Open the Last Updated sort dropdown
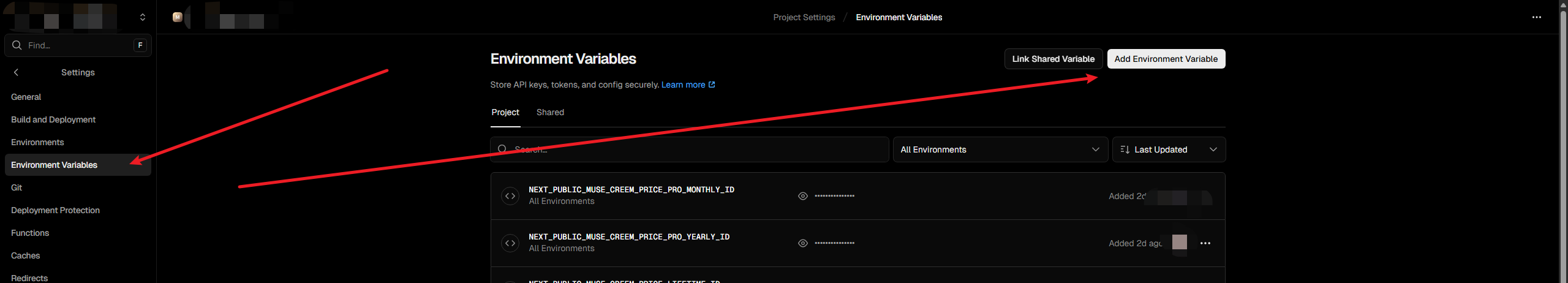Viewport: 1568px width, 283px height. pyautogui.click(x=1168, y=149)
